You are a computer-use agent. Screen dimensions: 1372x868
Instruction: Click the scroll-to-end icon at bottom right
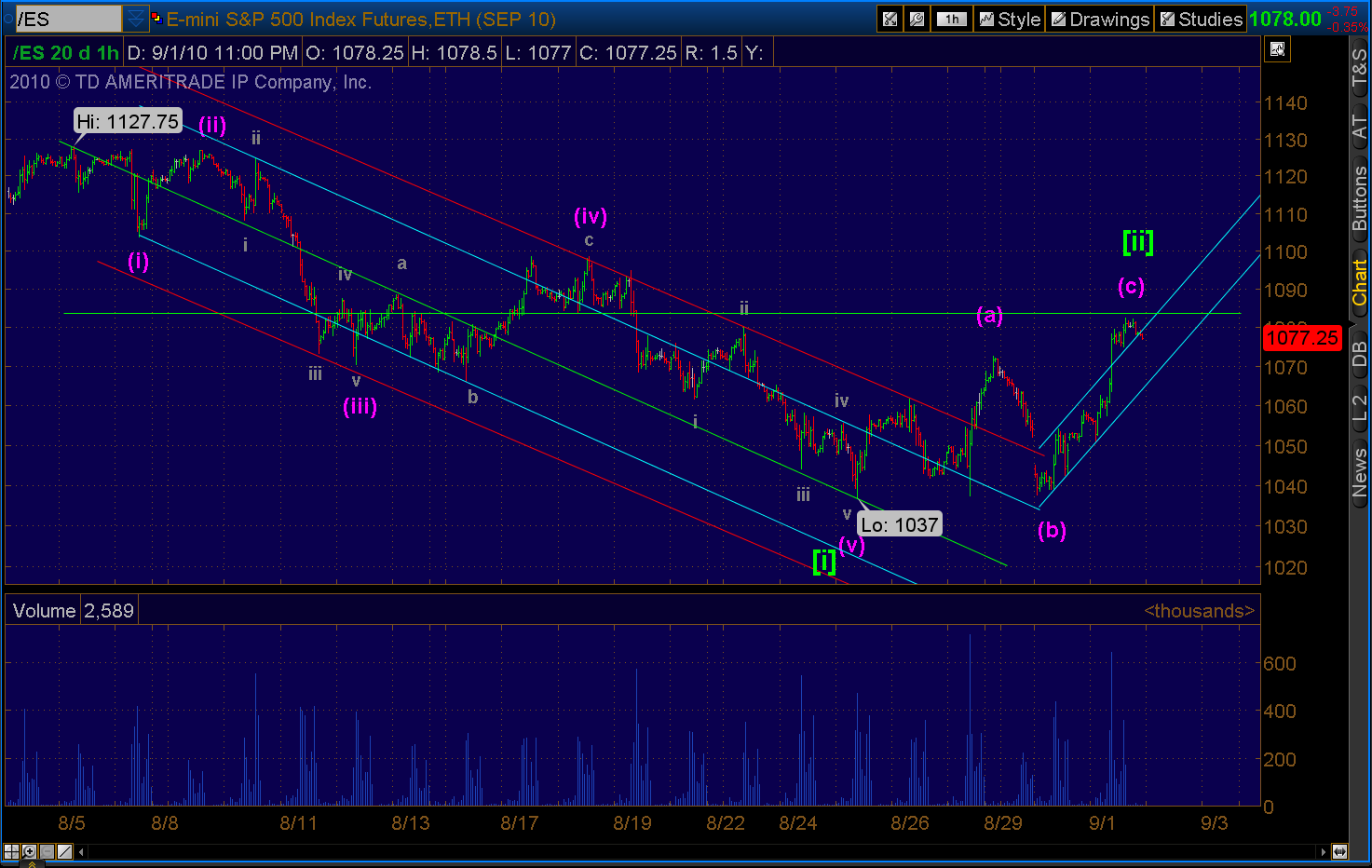coord(1339,851)
